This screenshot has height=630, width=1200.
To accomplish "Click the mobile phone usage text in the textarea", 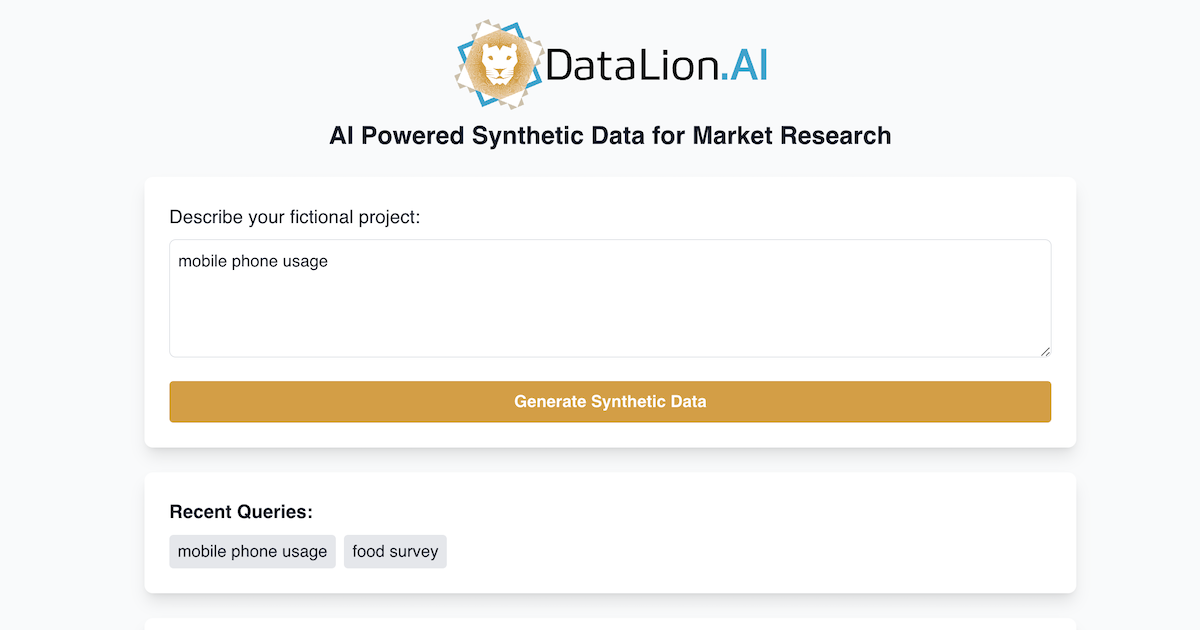I will [253, 261].
